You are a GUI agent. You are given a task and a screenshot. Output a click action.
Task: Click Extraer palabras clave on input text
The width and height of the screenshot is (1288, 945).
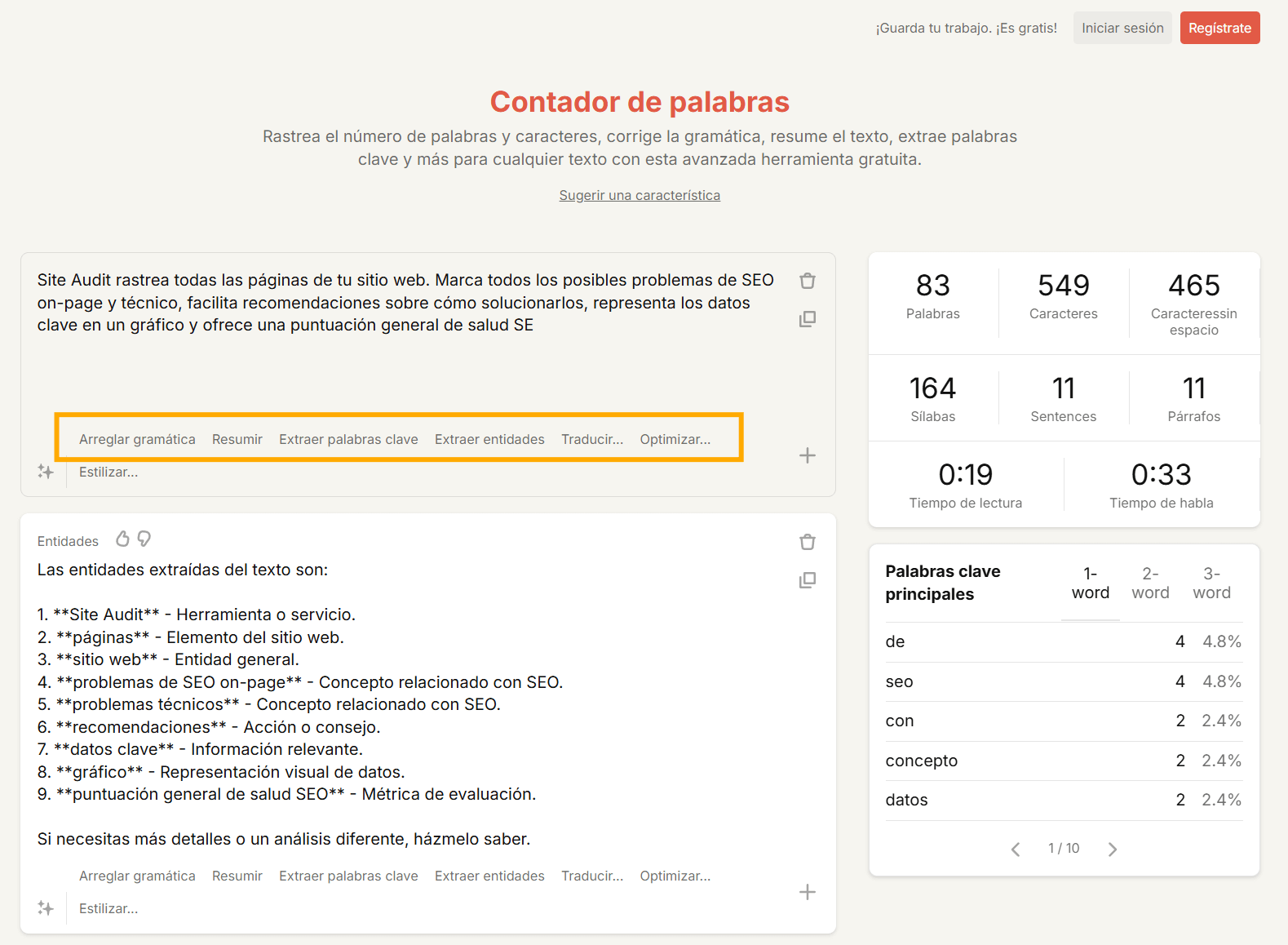tap(348, 439)
